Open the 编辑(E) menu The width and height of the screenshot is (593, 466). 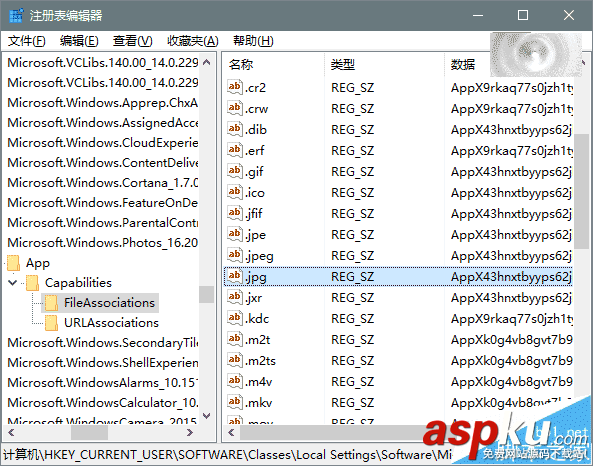(x=79, y=41)
